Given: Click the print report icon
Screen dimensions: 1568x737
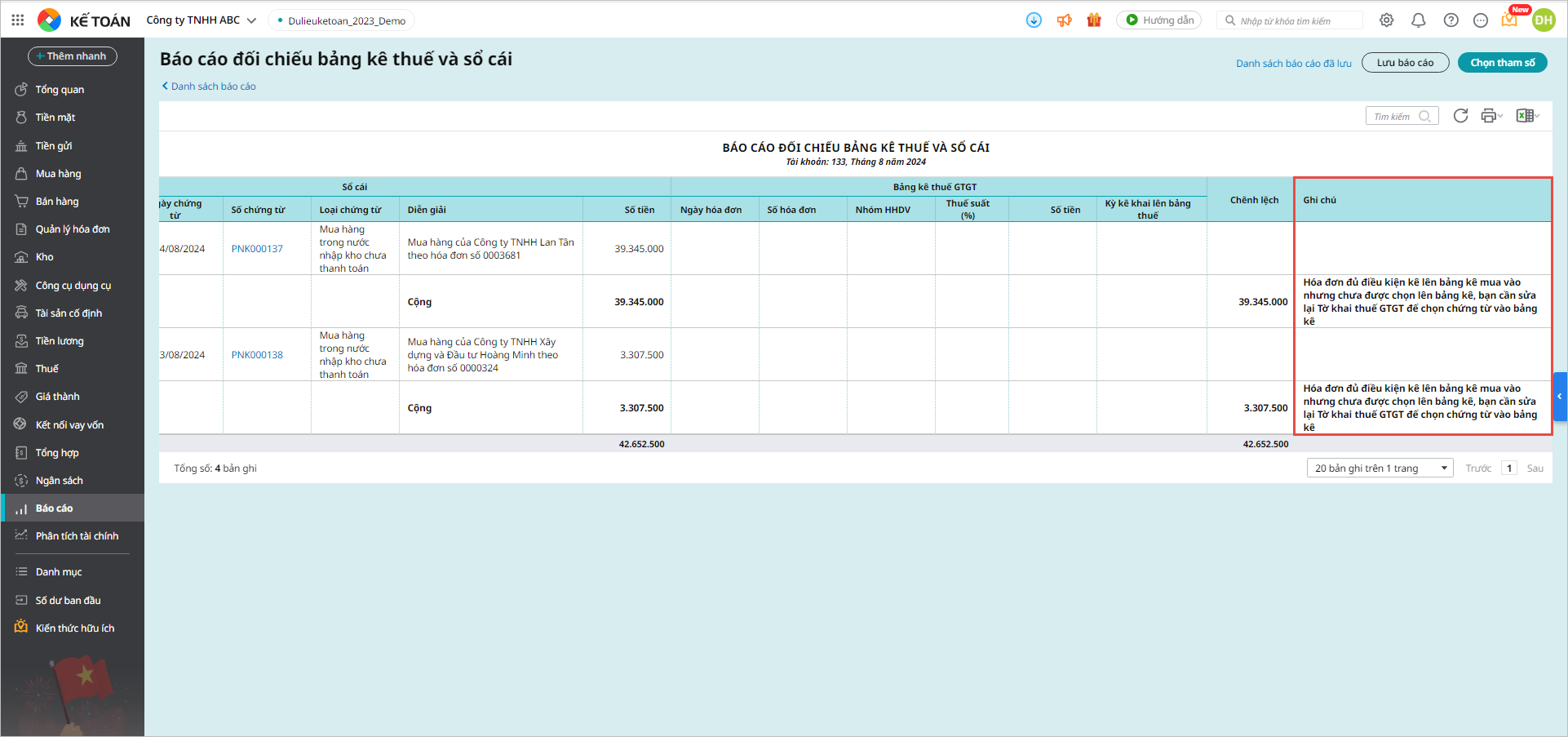Looking at the screenshot, I should [1489, 116].
